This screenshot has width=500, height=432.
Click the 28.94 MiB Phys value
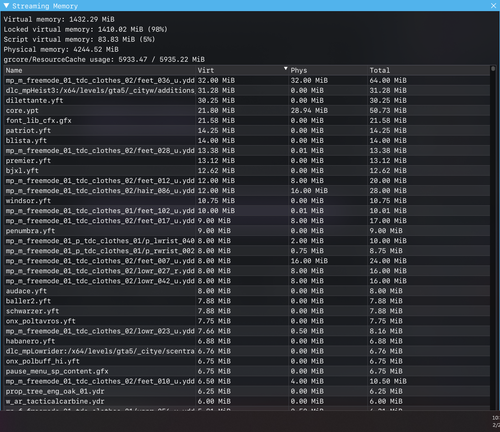[309, 110]
